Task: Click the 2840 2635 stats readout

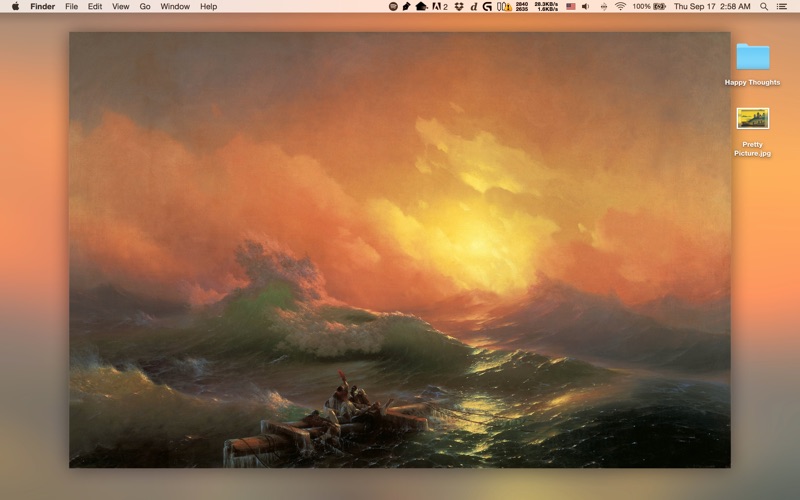Action: coord(521,7)
